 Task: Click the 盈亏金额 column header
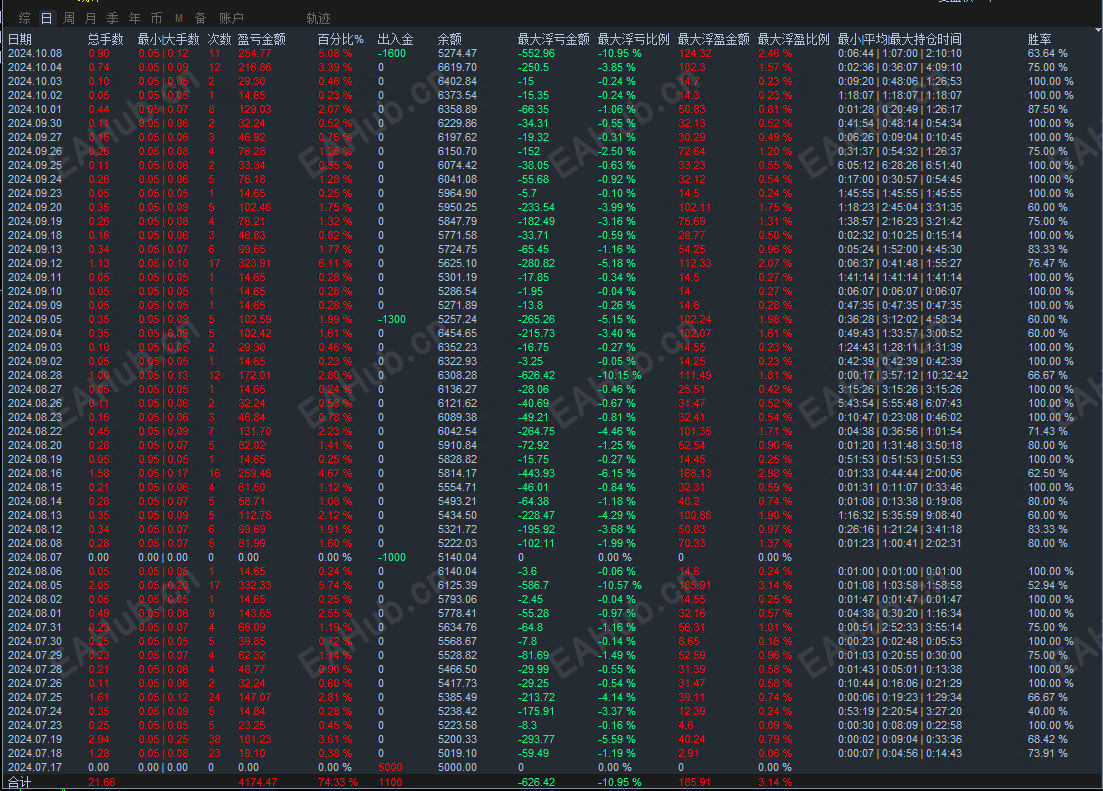(262, 39)
